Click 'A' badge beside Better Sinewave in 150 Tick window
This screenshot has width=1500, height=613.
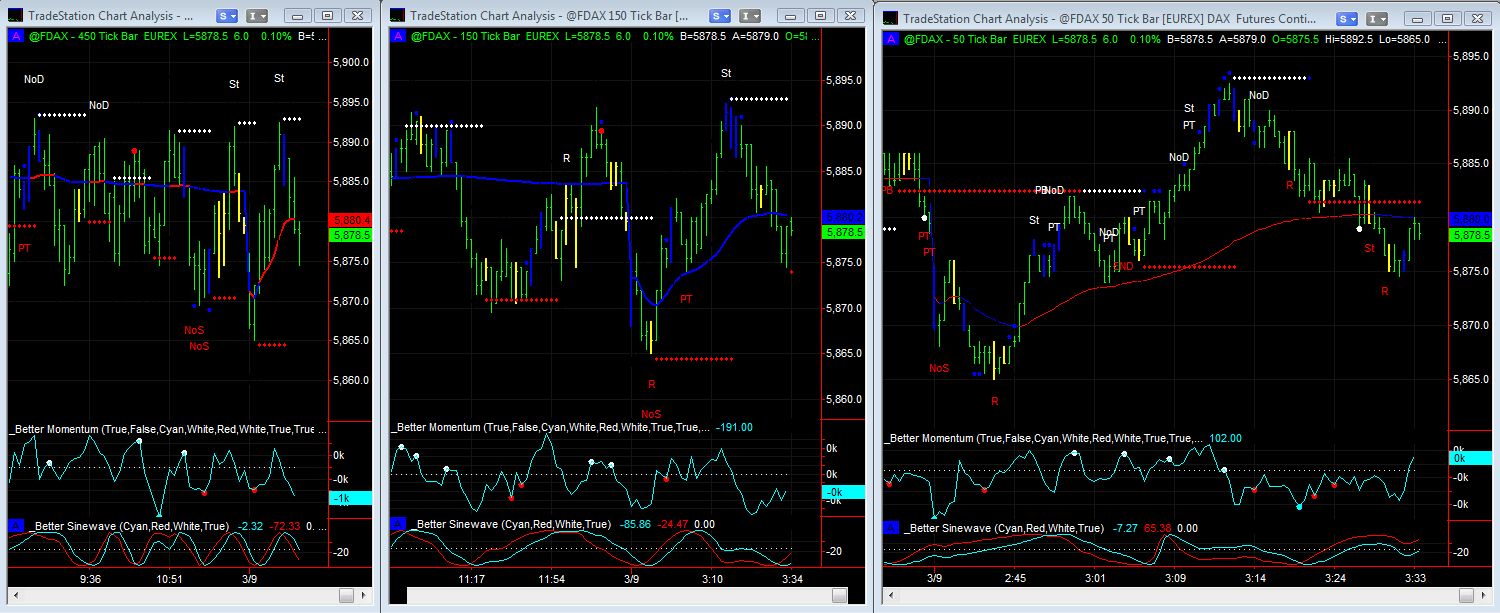click(398, 524)
